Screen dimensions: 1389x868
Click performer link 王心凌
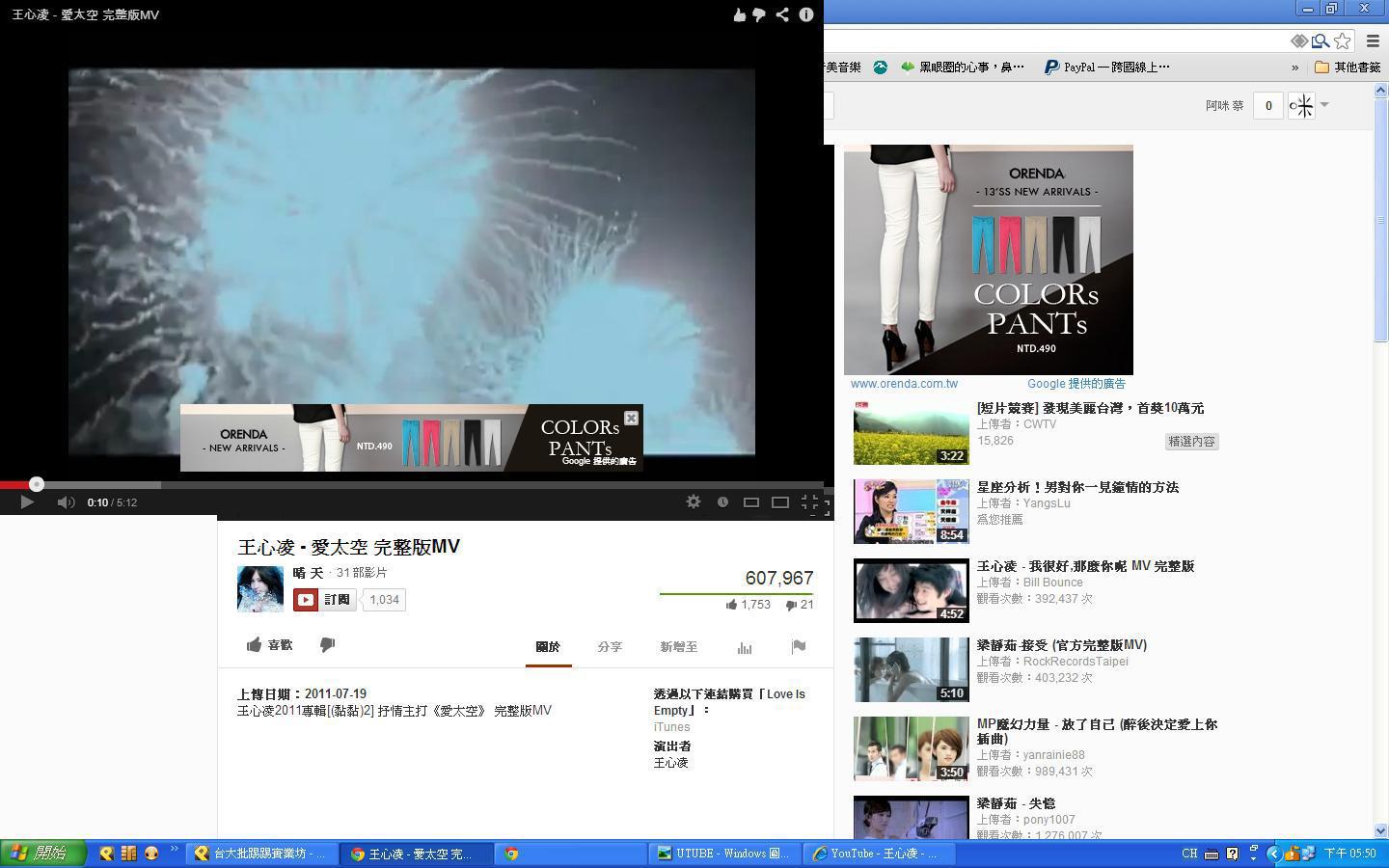point(670,763)
